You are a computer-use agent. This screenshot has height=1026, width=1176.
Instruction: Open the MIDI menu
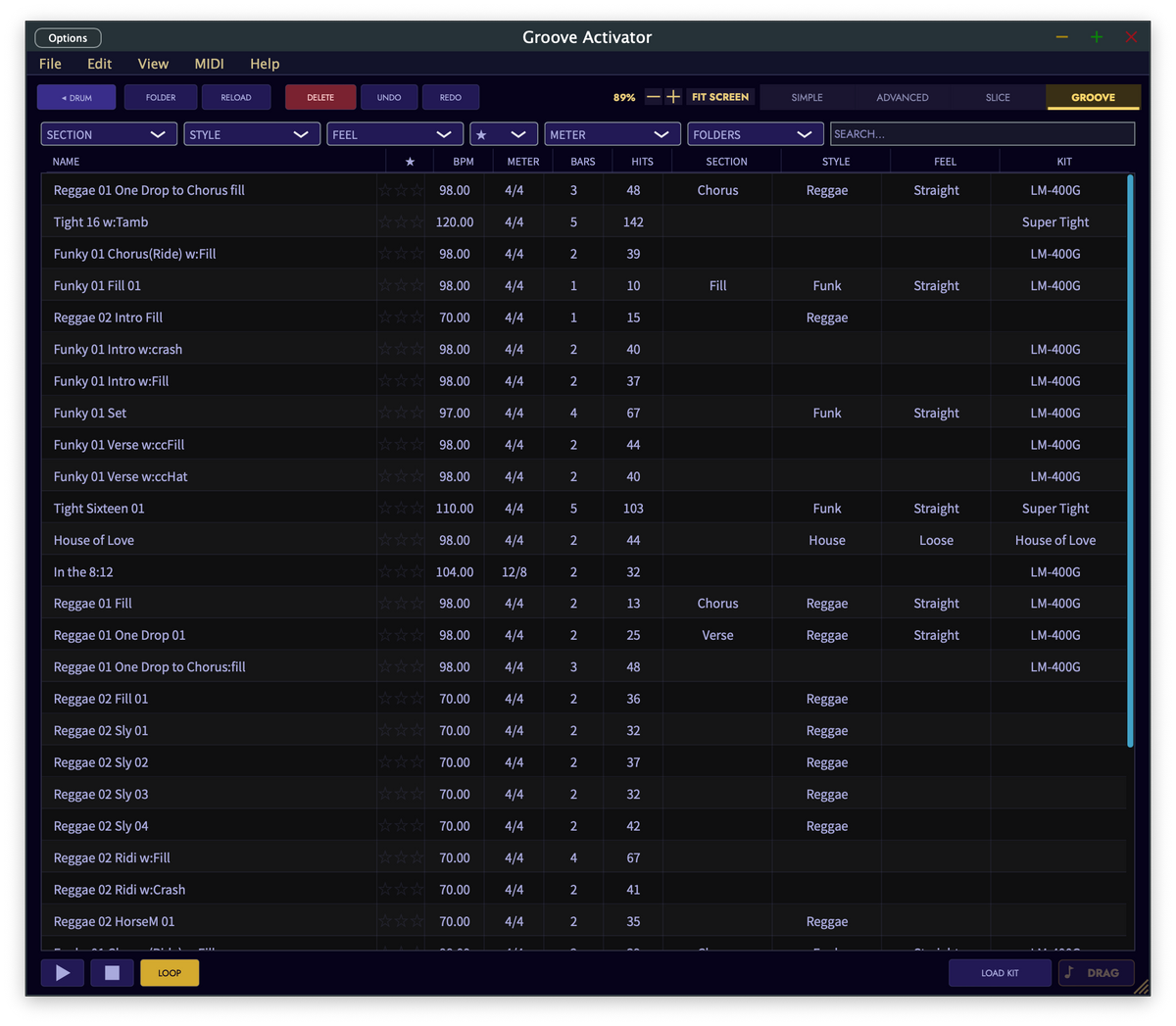209,64
